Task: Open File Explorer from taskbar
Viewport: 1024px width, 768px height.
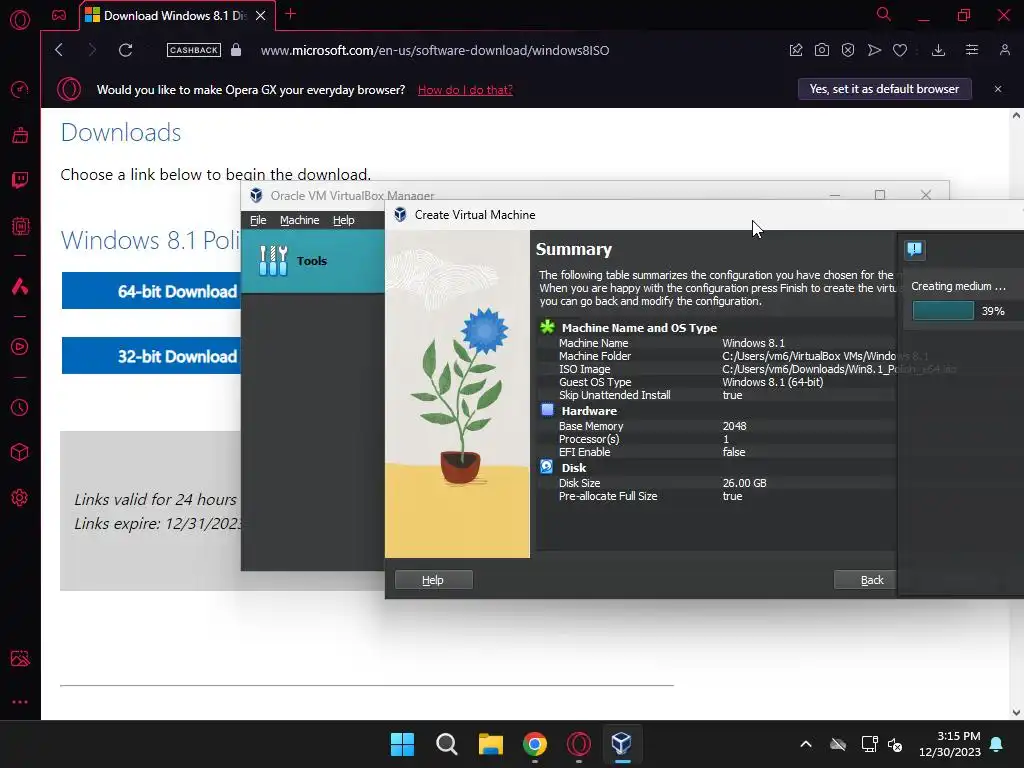Action: pos(490,744)
